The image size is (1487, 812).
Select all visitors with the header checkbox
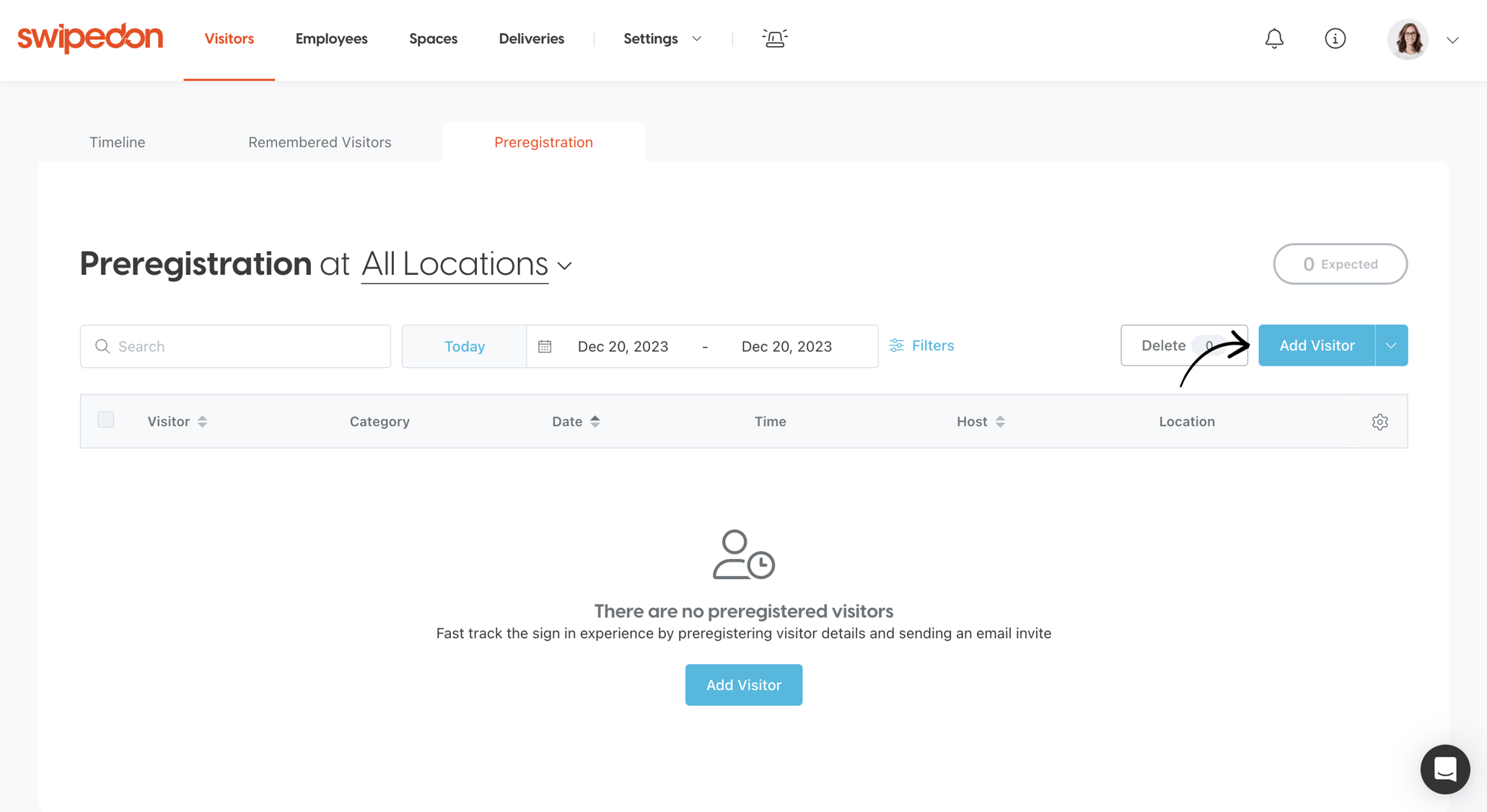click(x=105, y=419)
